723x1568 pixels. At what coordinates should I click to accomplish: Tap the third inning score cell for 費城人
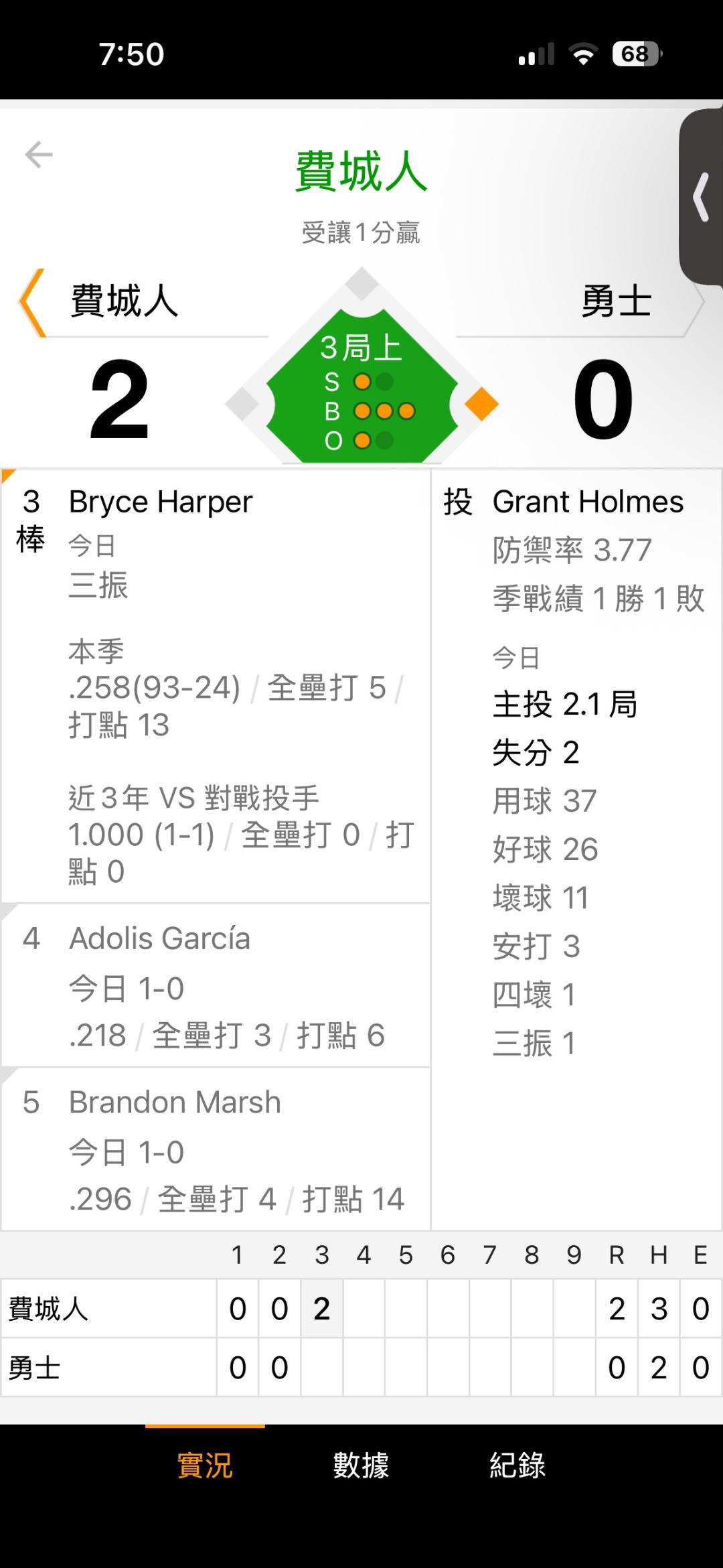click(321, 1309)
